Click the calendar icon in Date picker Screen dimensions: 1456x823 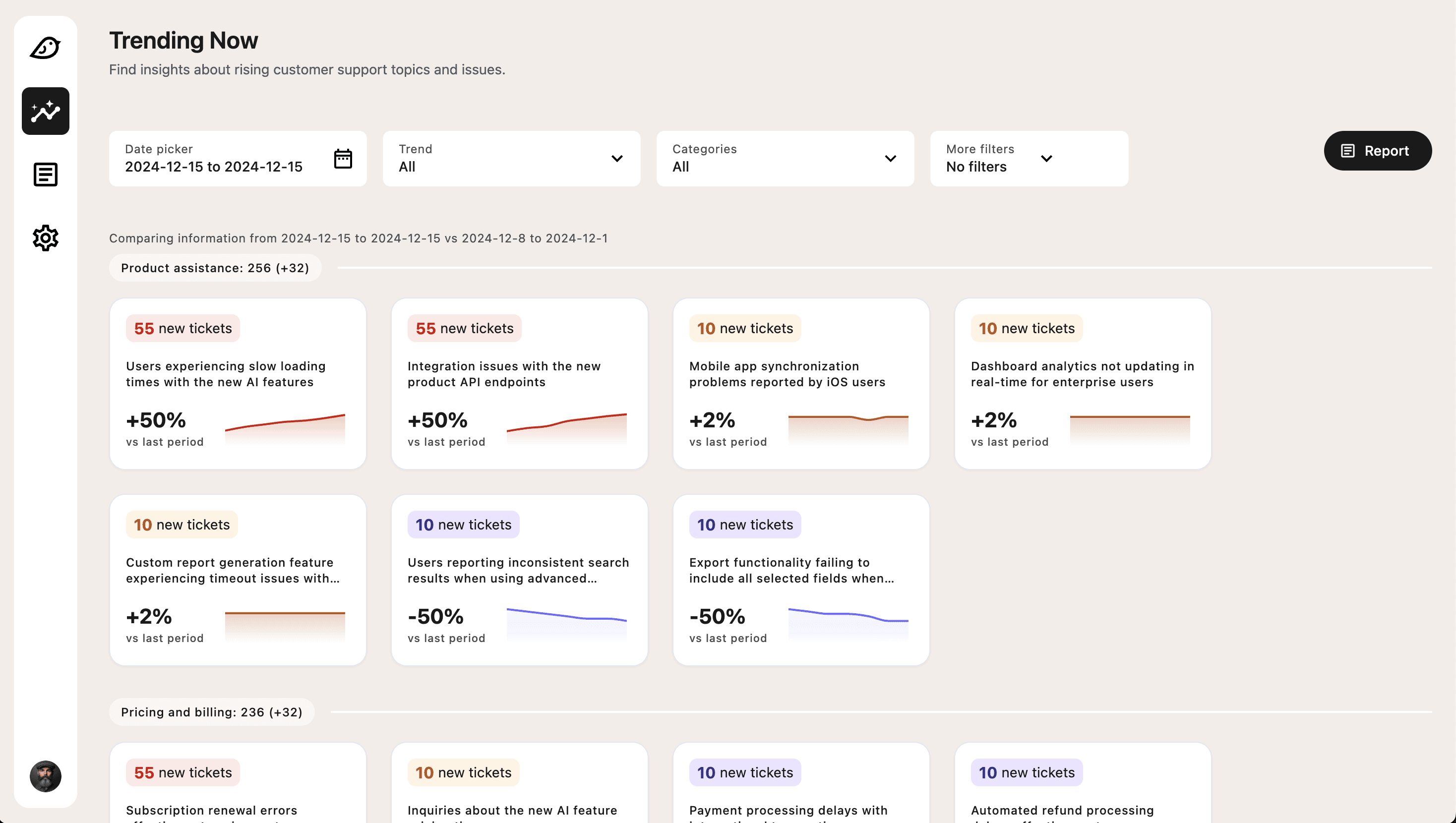coord(343,159)
